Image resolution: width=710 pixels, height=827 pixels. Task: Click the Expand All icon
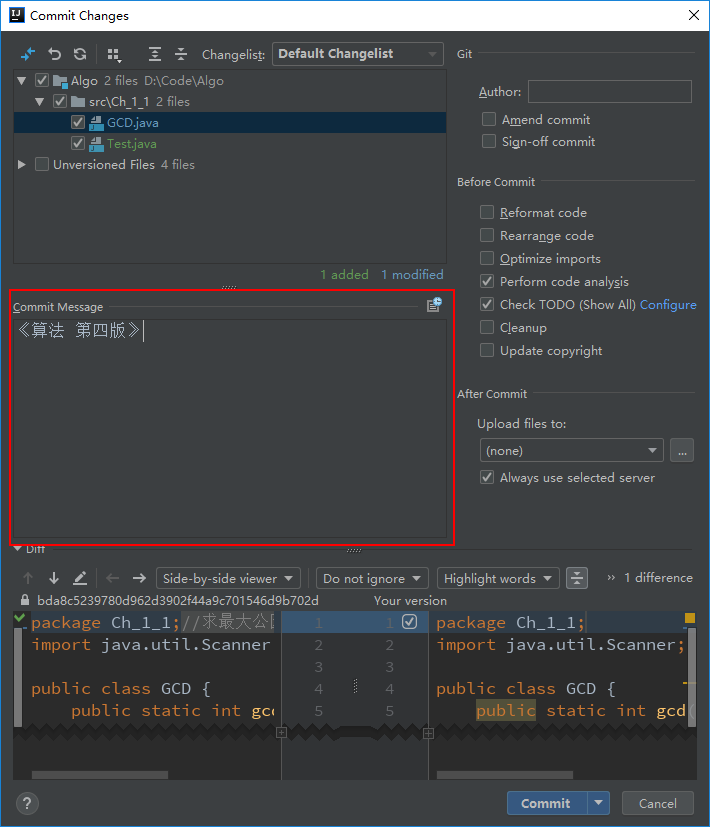tap(154, 54)
